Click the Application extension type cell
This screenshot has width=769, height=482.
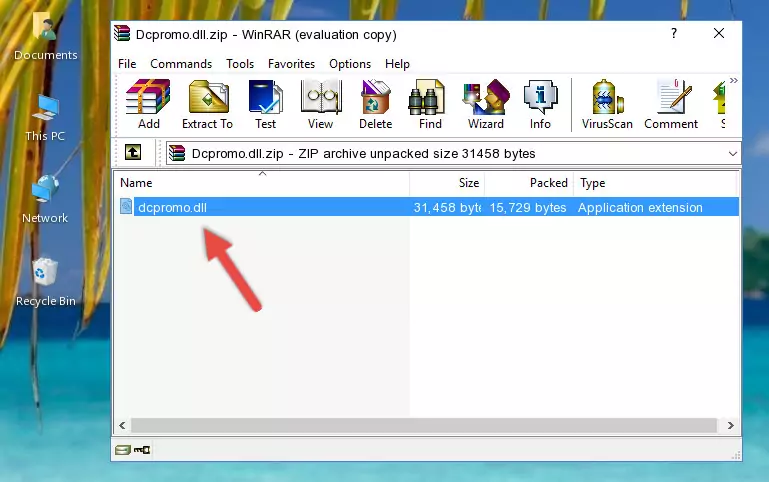coord(640,207)
